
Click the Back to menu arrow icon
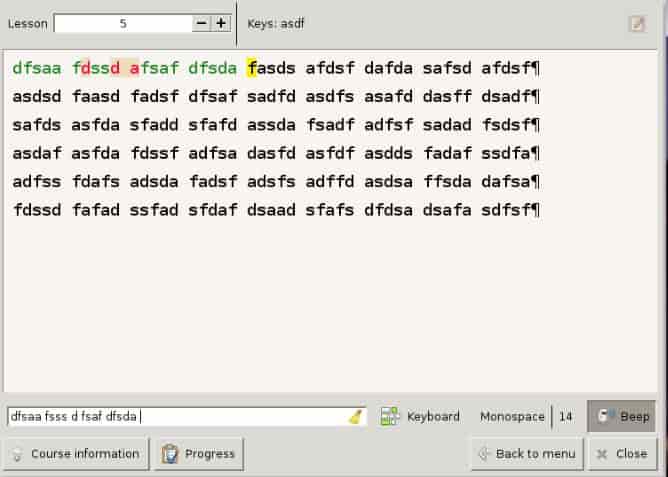484,454
